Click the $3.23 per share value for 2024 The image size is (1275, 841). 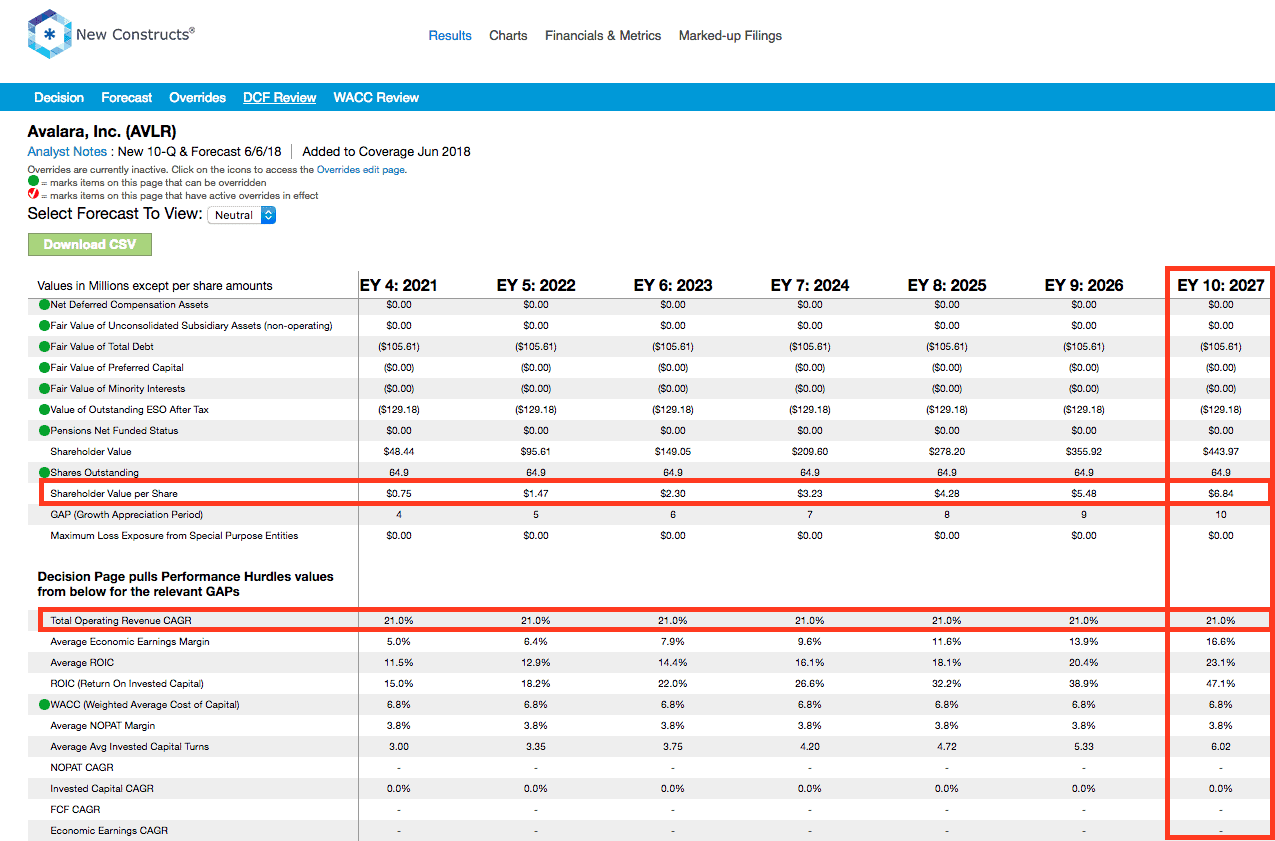[810, 493]
